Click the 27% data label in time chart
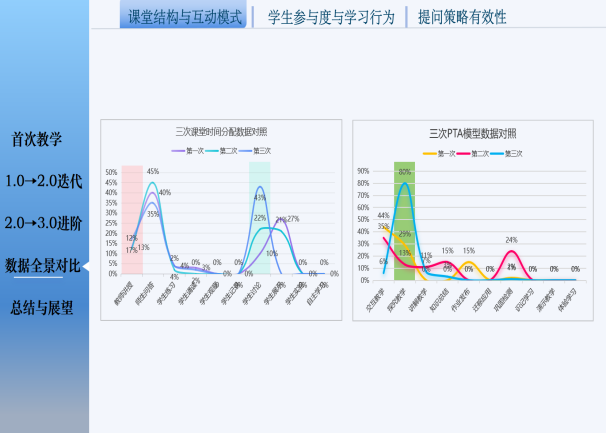 pos(293,219)
